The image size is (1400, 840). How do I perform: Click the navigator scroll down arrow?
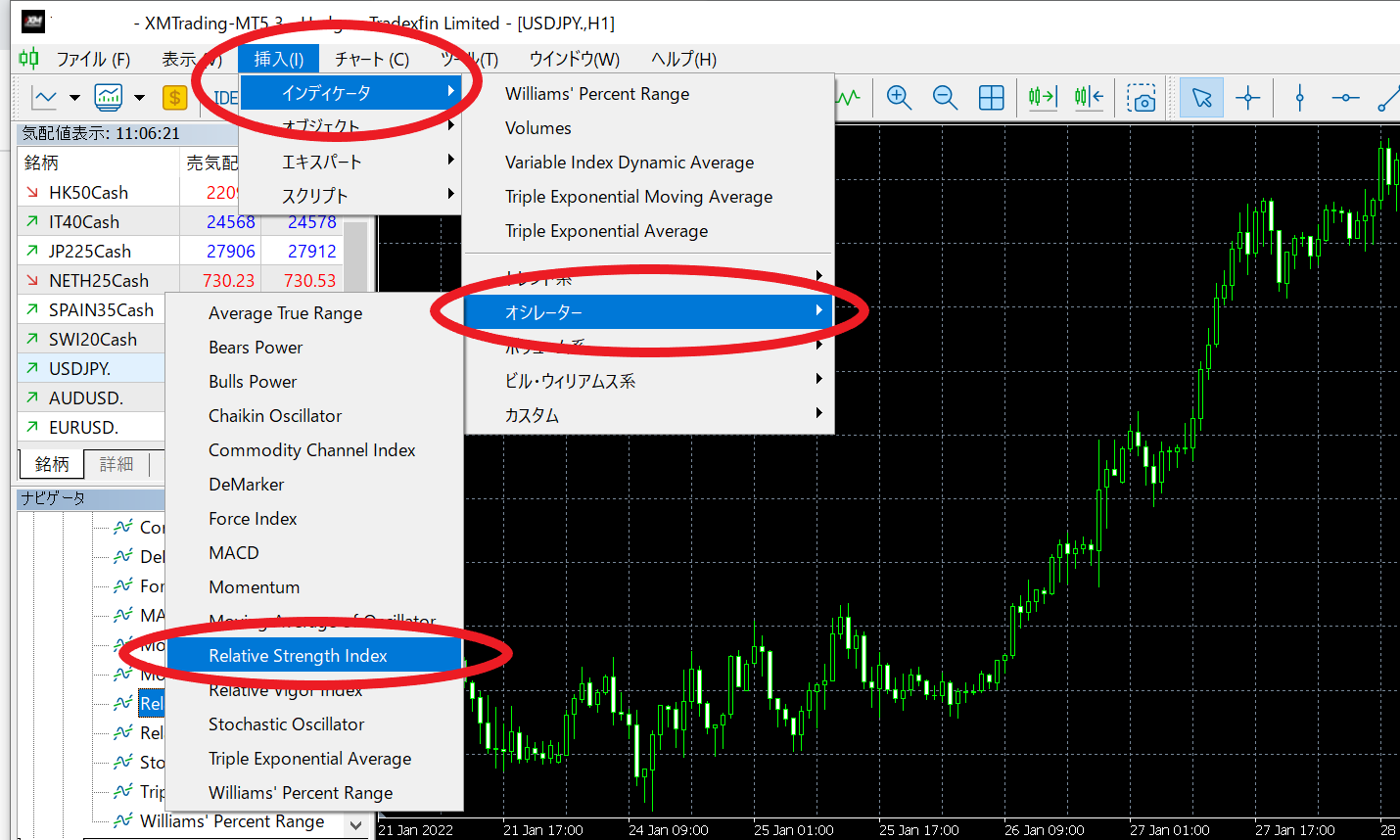(355, 825)
